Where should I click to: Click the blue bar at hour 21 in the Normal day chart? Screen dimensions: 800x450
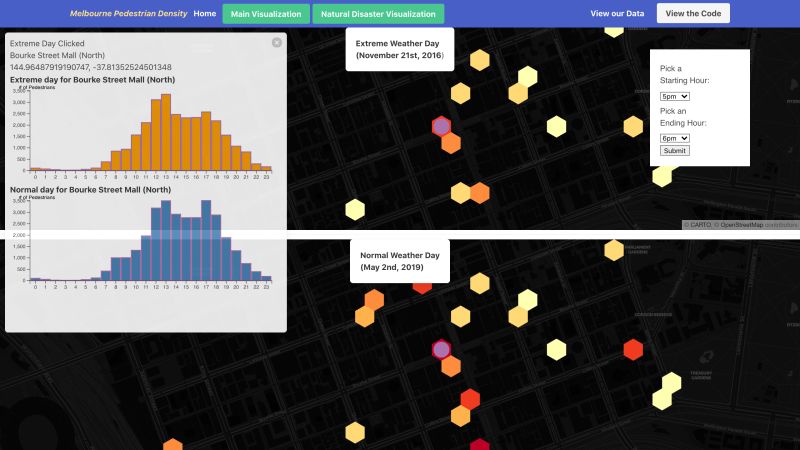pos(246,272)
